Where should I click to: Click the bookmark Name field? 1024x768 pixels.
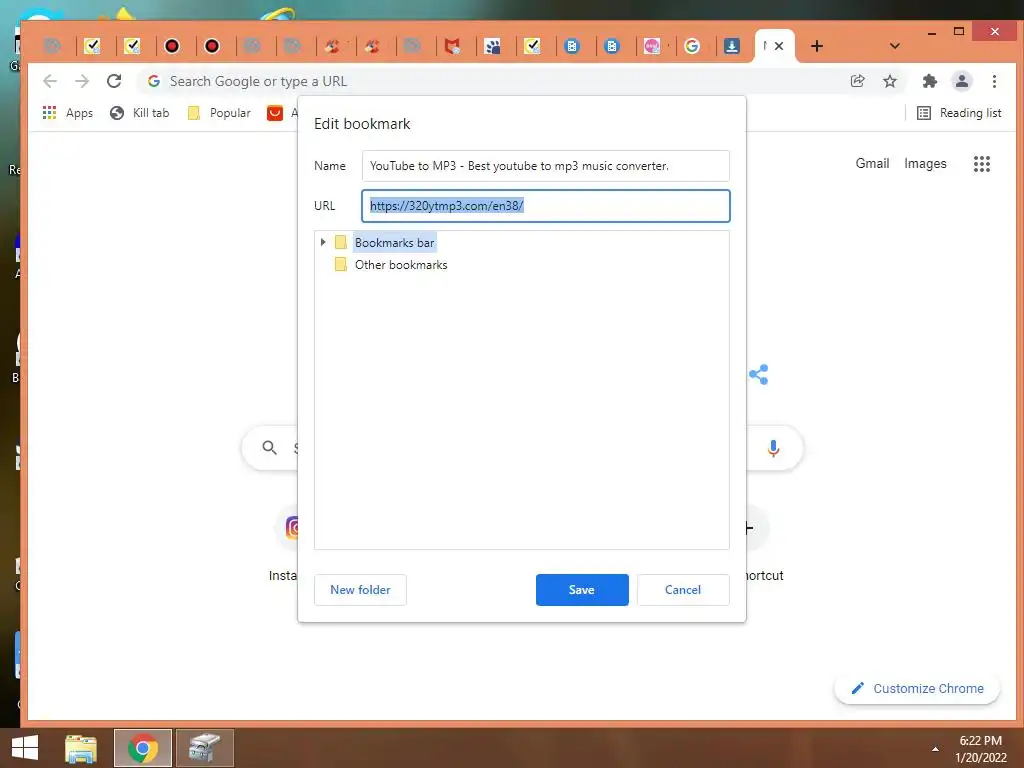pos(545,166)
